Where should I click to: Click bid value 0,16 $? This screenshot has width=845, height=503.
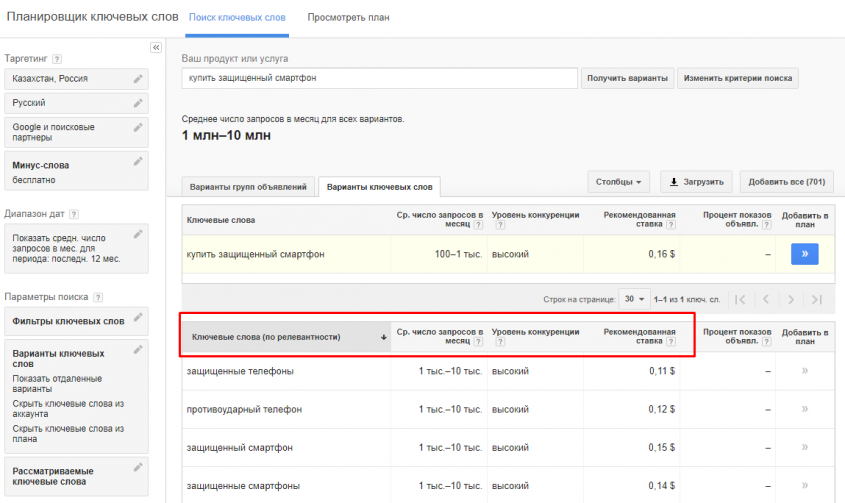click(x=661, y=254)
